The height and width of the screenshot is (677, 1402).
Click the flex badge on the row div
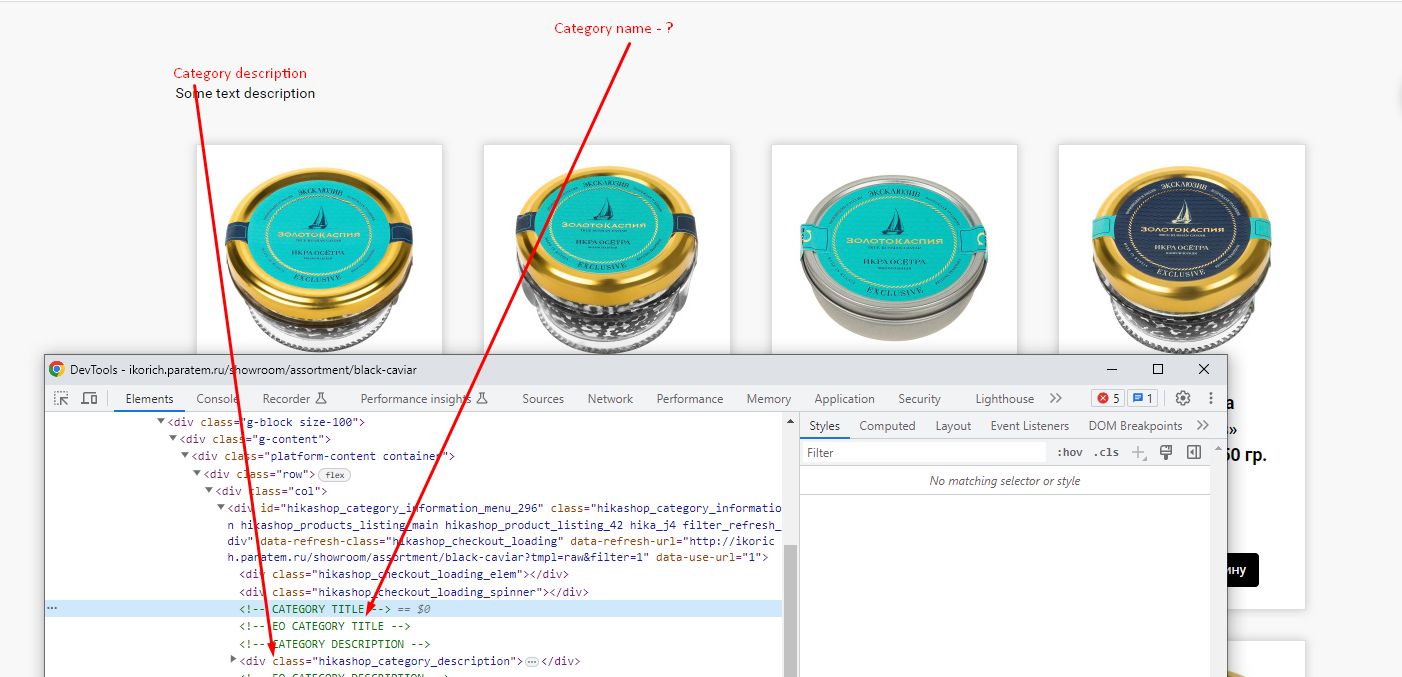coord(334,474)
